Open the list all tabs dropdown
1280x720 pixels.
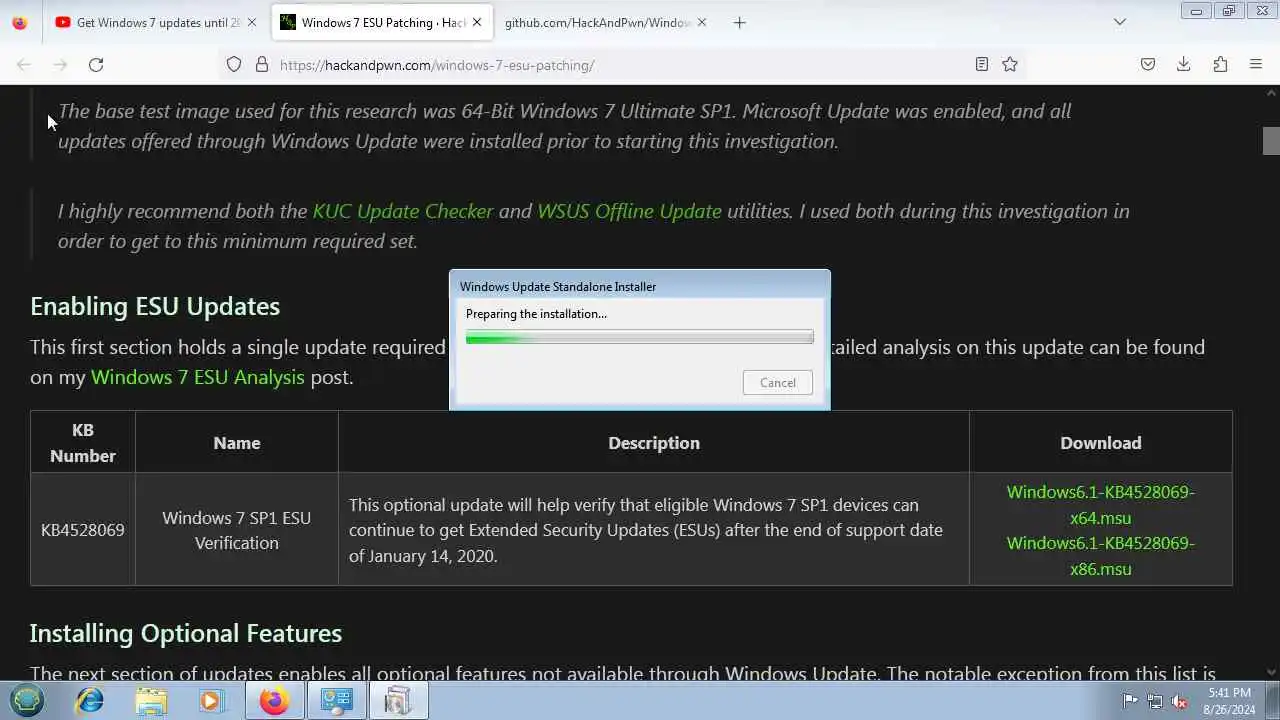click(x=1120, y=22)
